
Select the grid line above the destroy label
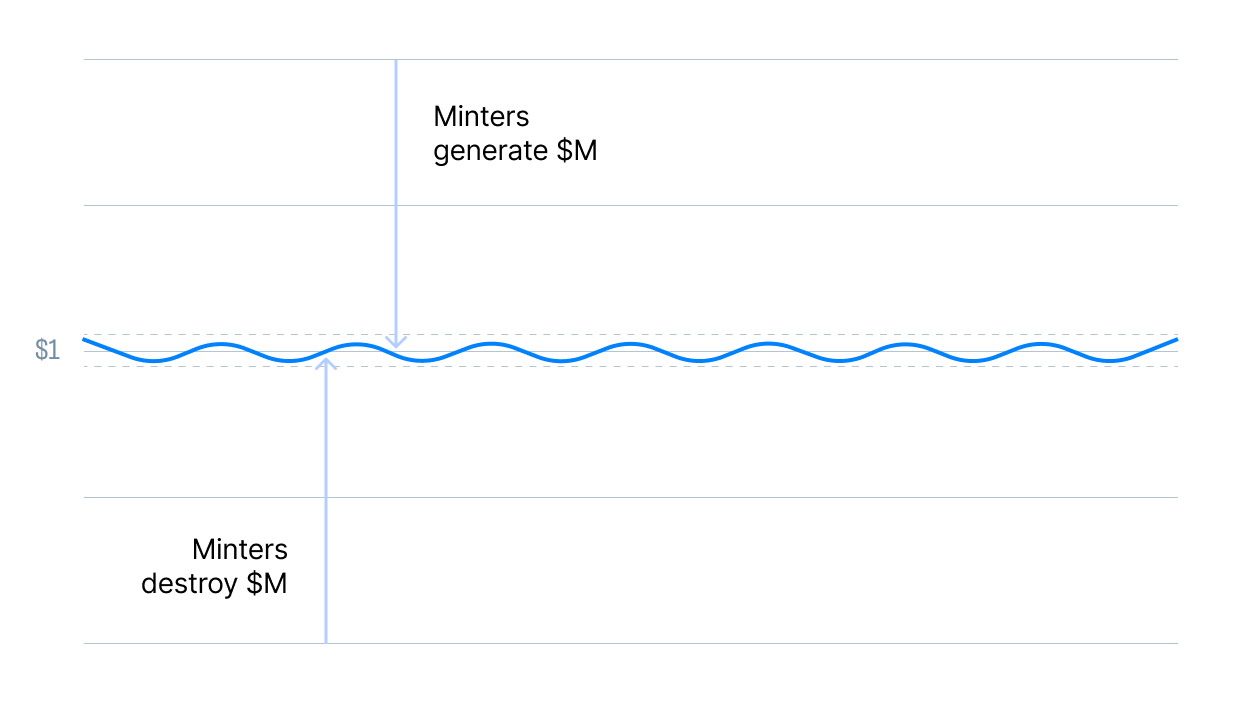[x=631, y=497]
